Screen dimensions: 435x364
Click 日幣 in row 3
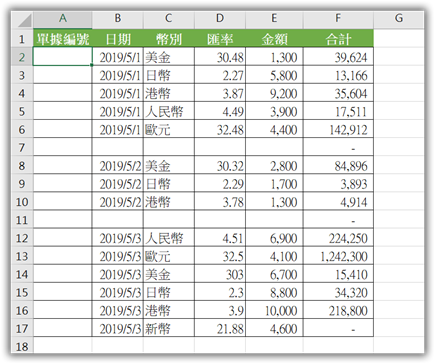point(158,76)
